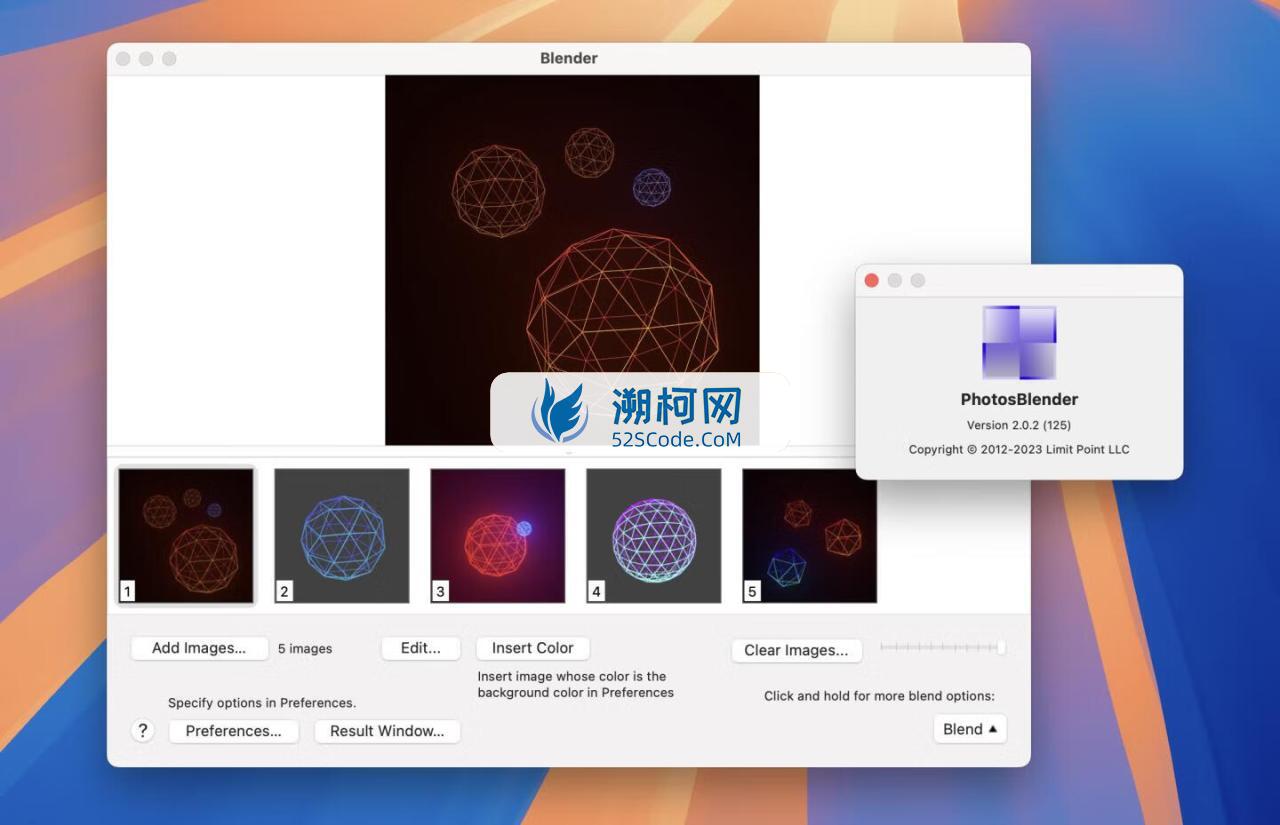
Task: Select thumbnail image 1 with orange spheres
Action: [186, 536]
